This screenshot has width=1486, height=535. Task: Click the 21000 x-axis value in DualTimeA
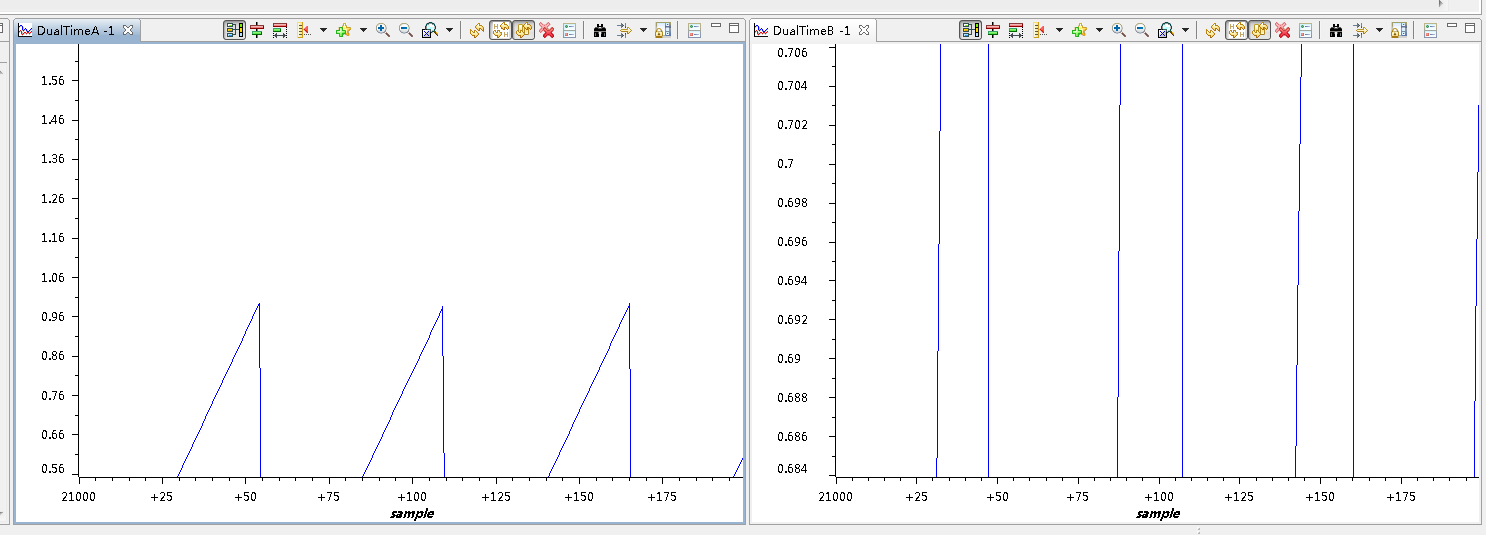pyautogui.click(x=78, y=496)
